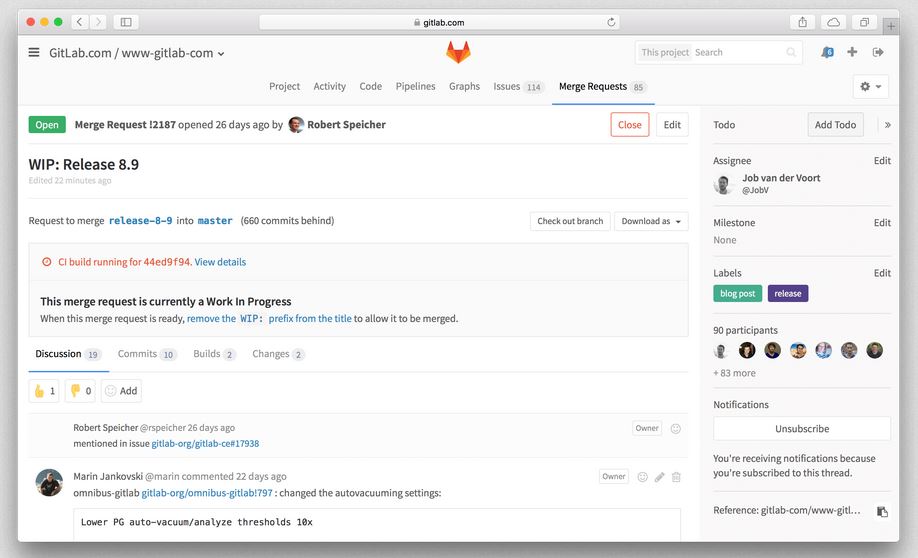The image size is (918, 558).
Task: Copy the reference to clipboard
Action: [x=882, y=511]
